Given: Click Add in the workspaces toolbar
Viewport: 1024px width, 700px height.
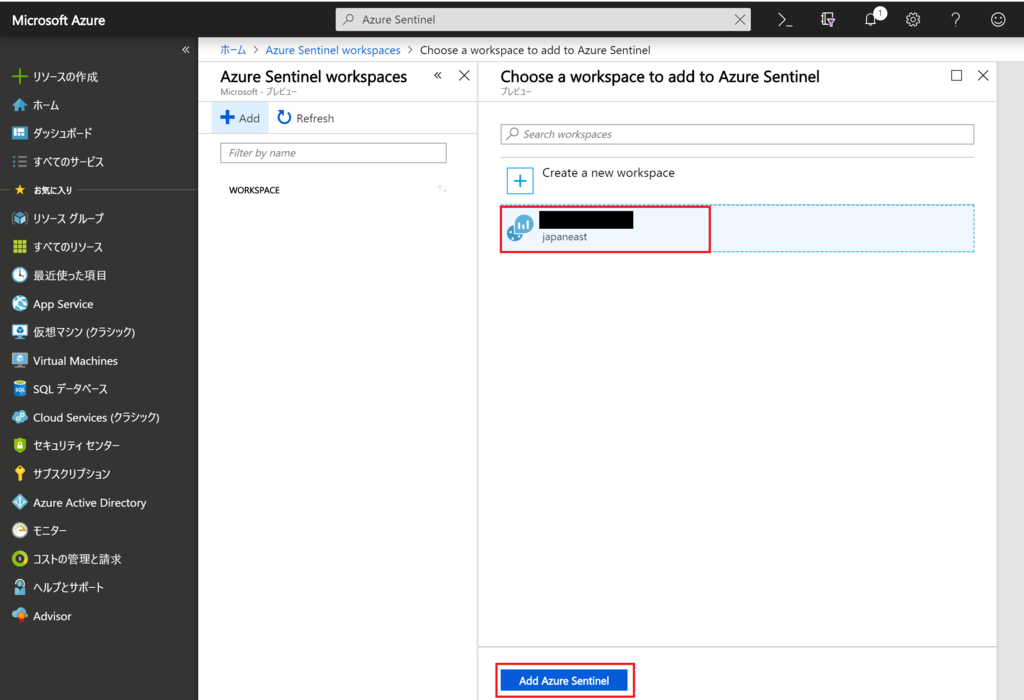Looking at the screenshot, I should point(240,118).
